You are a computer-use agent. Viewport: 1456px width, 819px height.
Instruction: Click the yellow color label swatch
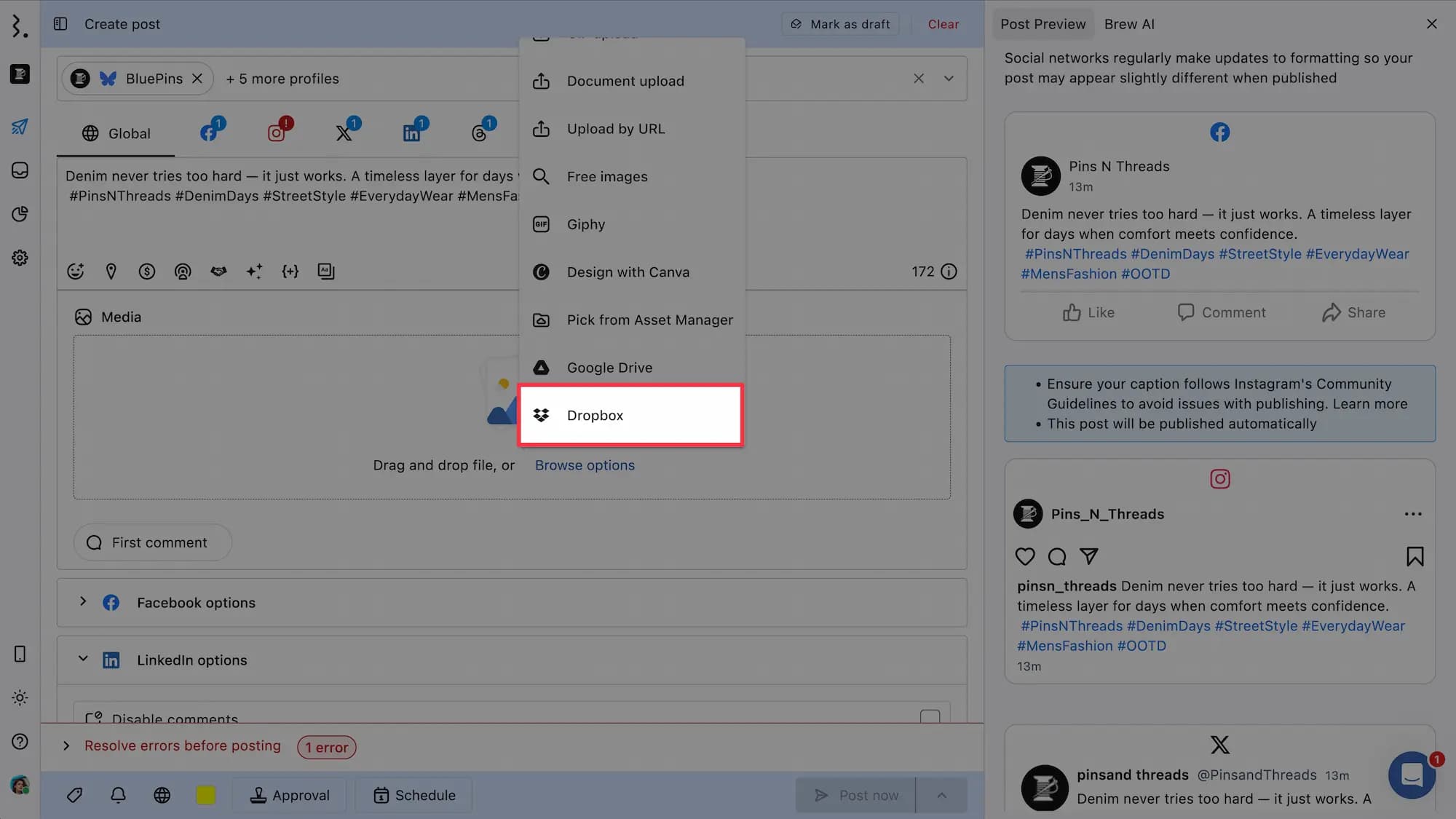click(x=205, y=795)
